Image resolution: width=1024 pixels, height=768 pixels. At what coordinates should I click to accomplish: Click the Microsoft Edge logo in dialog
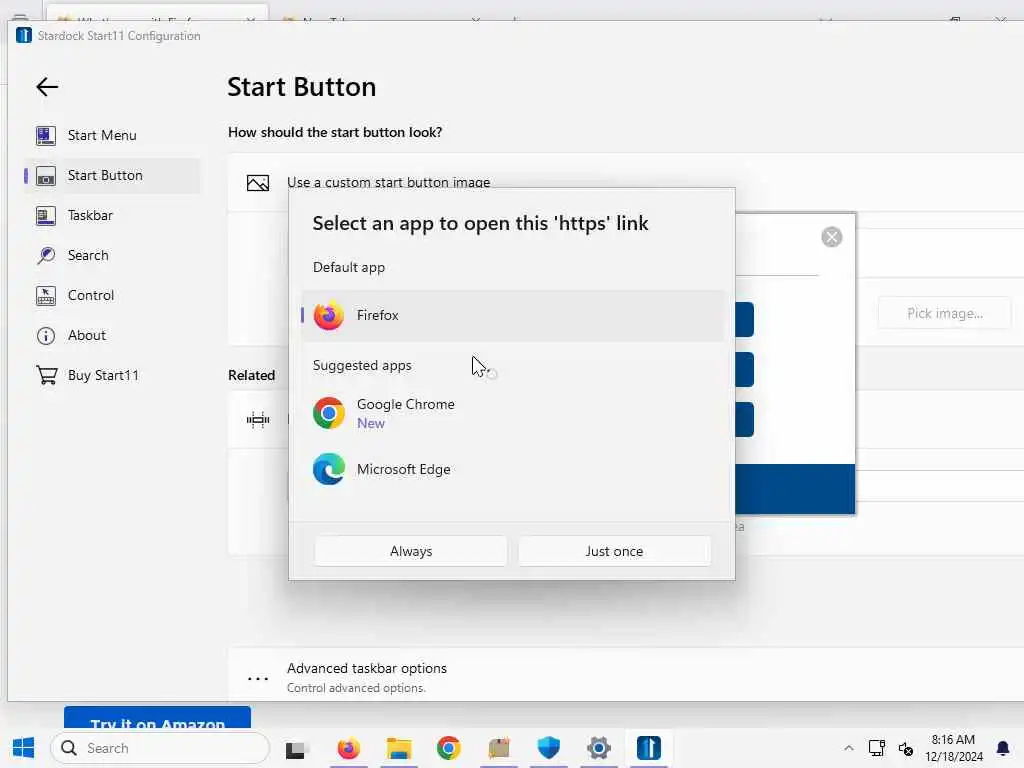click(328, 469)
